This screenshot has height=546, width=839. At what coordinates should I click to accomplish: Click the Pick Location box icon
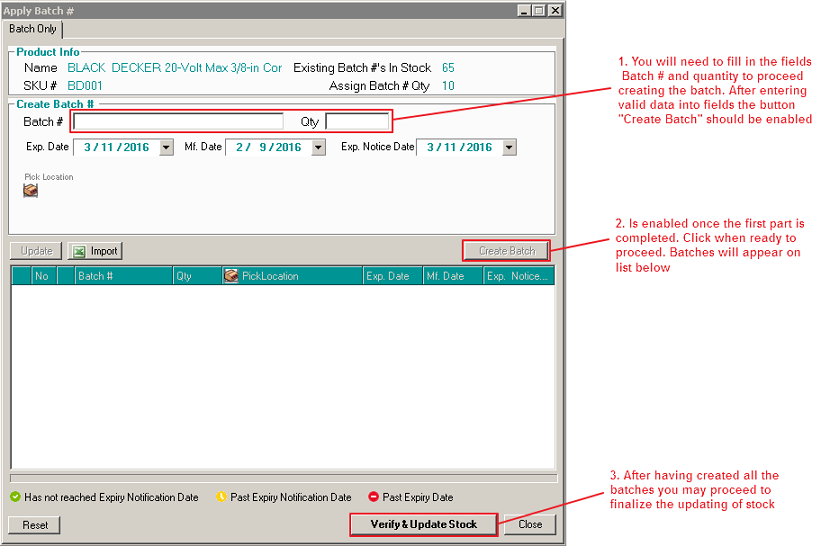(x=31, y=190)
